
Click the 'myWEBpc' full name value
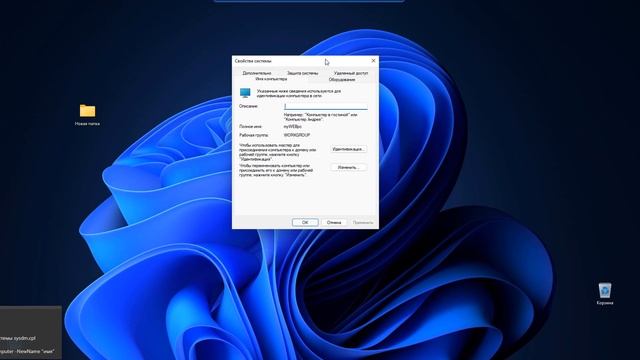(x=293, y=127)
